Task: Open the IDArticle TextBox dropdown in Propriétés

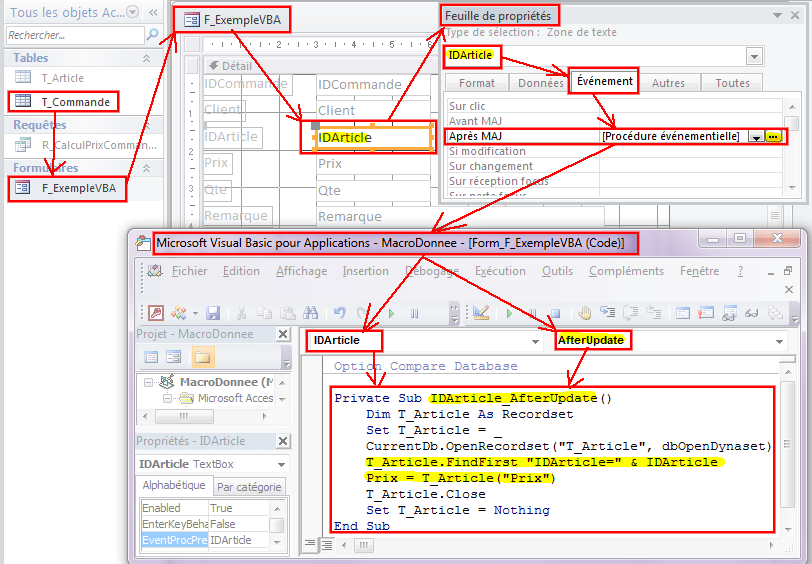Action: tap(281, 464)
